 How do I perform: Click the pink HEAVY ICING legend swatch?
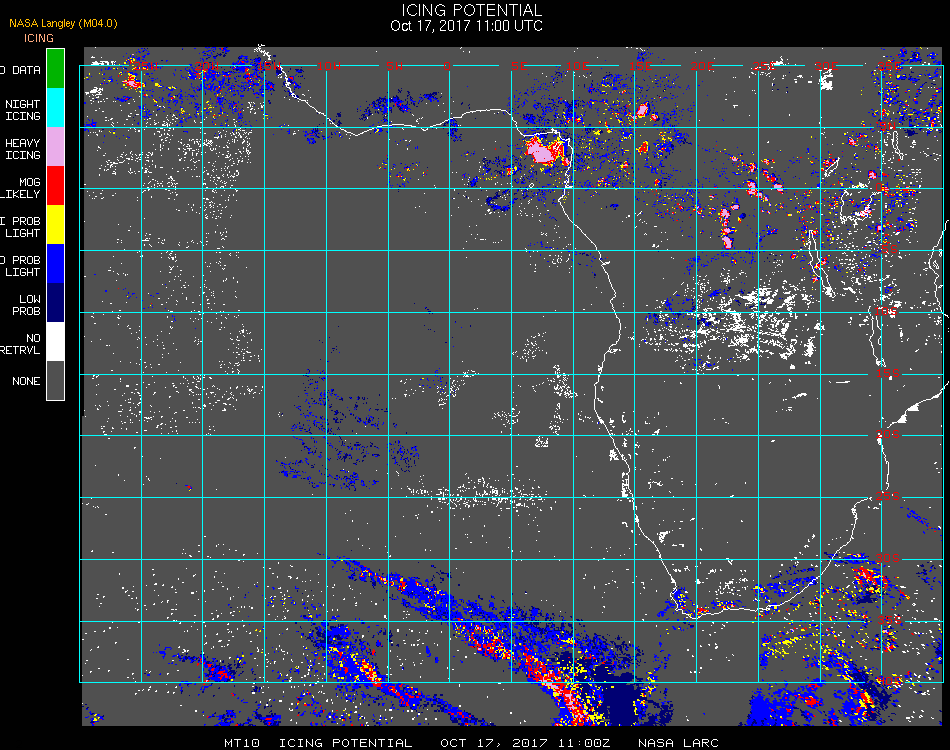pos(55,147)
